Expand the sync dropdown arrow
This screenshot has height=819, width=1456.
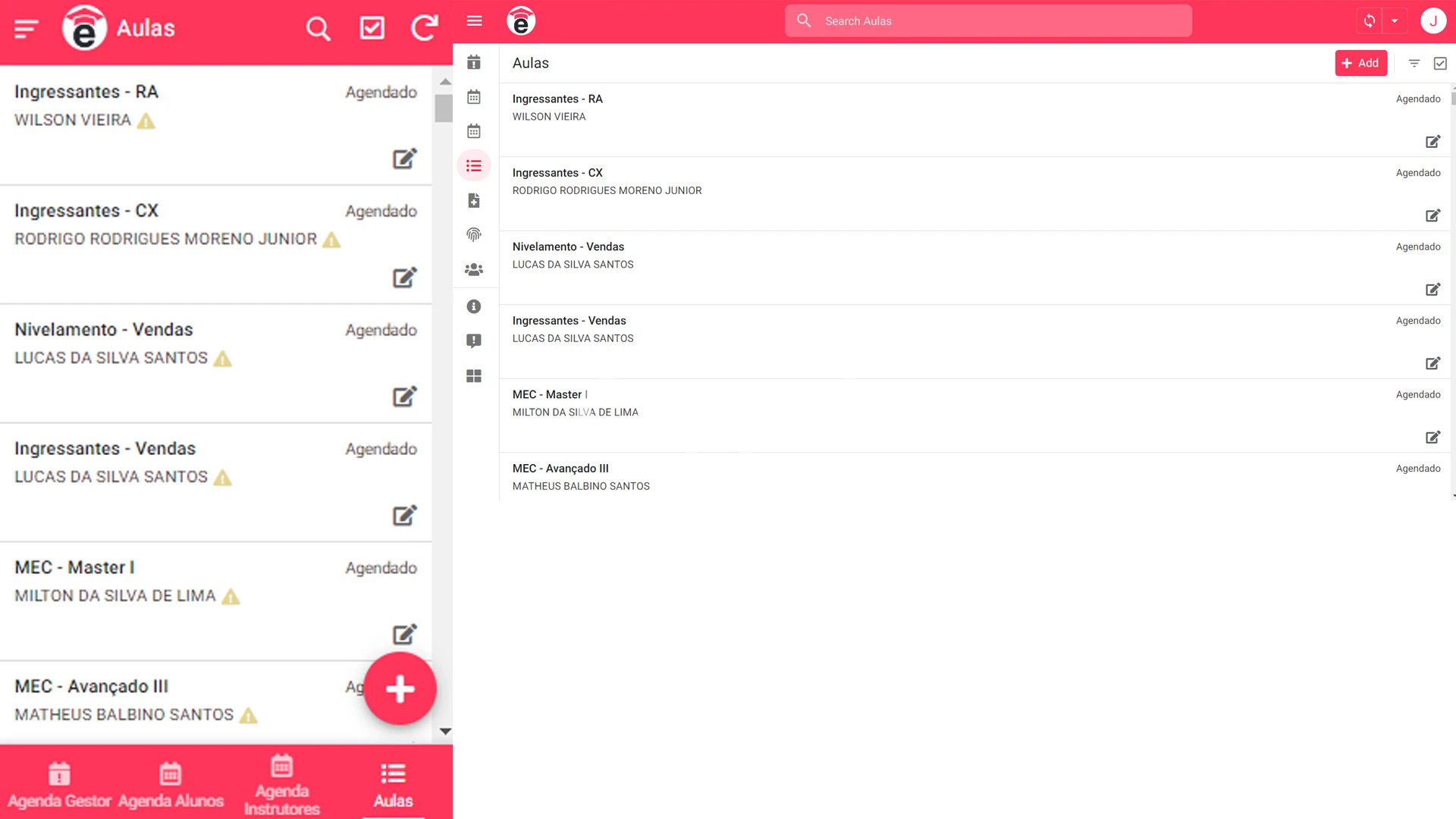tap(1395, 21)
